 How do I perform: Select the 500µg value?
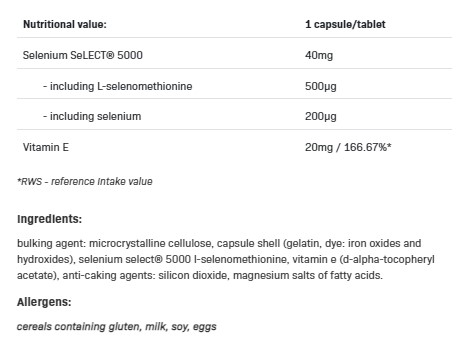click(321, 86)
